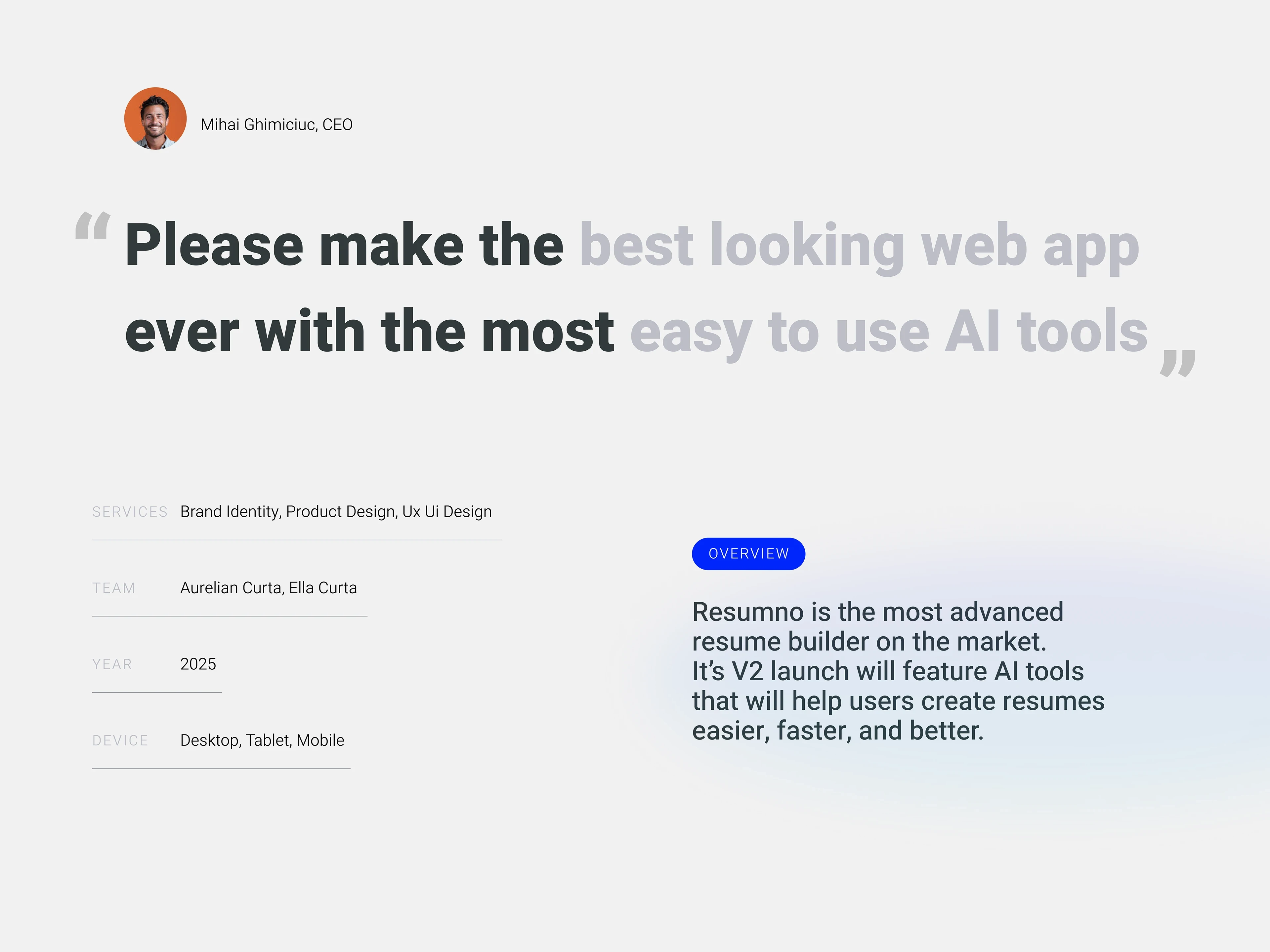Click the Desktop, Tablet, Mobile text
Image resolution: width=1270 pixels, height=952 pixels.
point(262,741)
